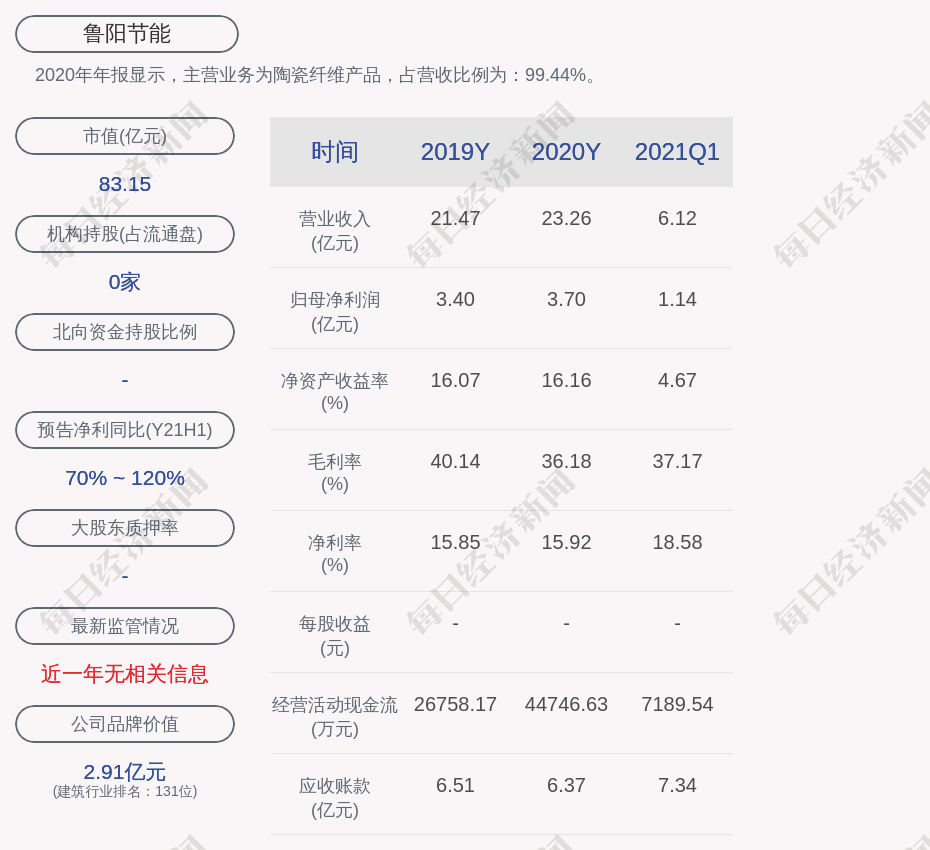Click the 44746.63 cash flow cell
Screen dimensions: 930x850
click(566, 704)
